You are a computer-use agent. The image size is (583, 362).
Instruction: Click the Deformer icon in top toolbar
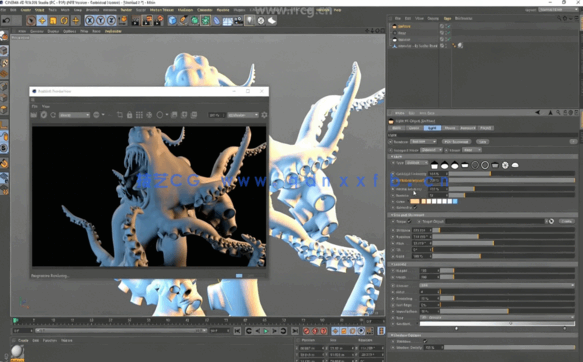[216, 20]
